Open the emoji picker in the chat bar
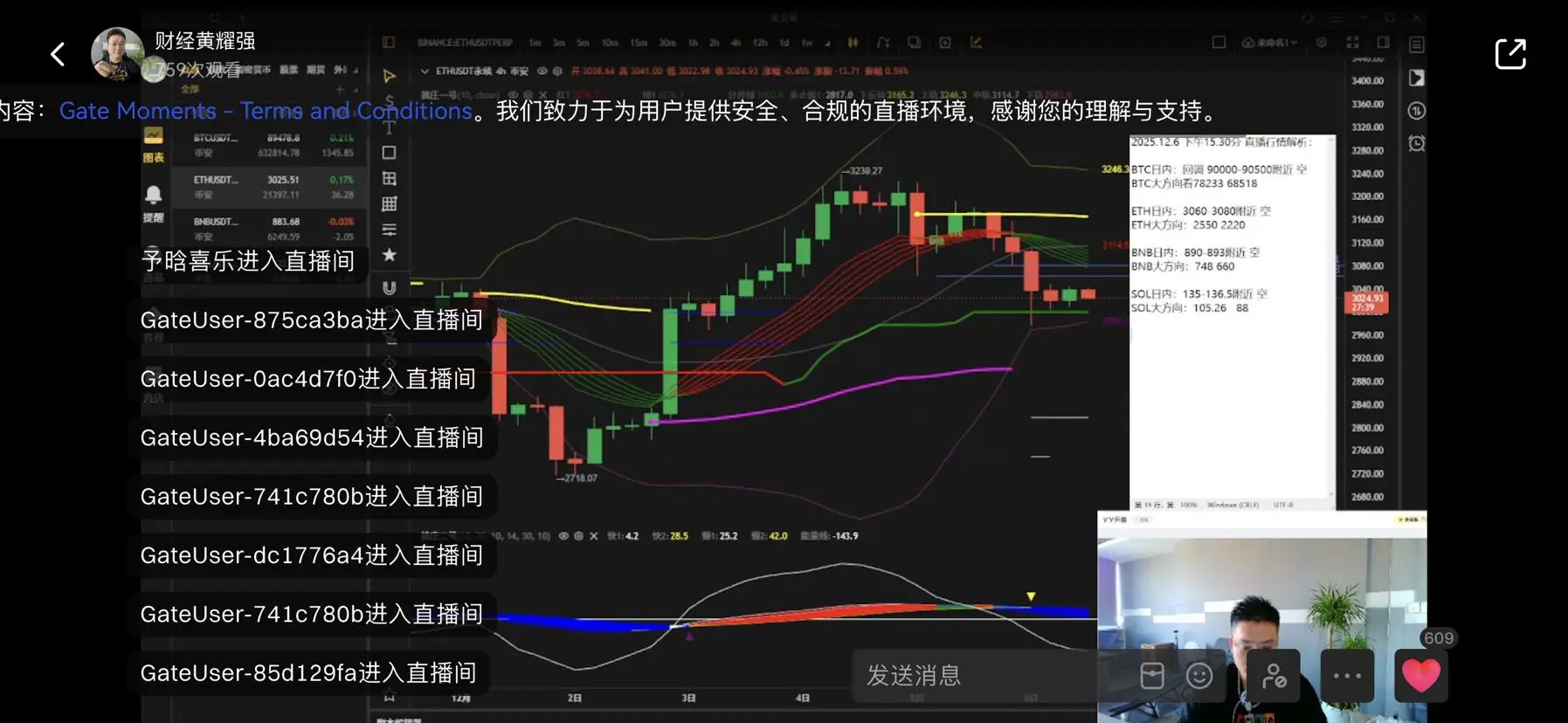 (x=1199, y=675)
